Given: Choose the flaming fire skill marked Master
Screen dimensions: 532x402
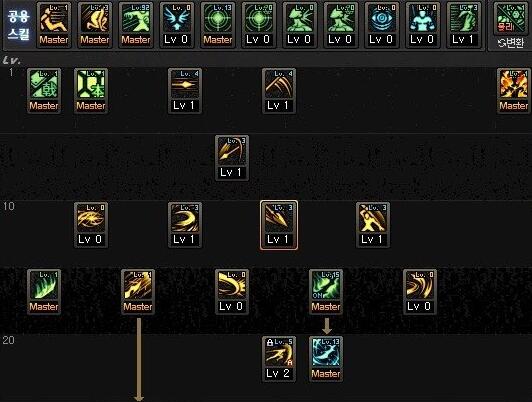Looking at the screenshot, I should (x=514, y=91).
